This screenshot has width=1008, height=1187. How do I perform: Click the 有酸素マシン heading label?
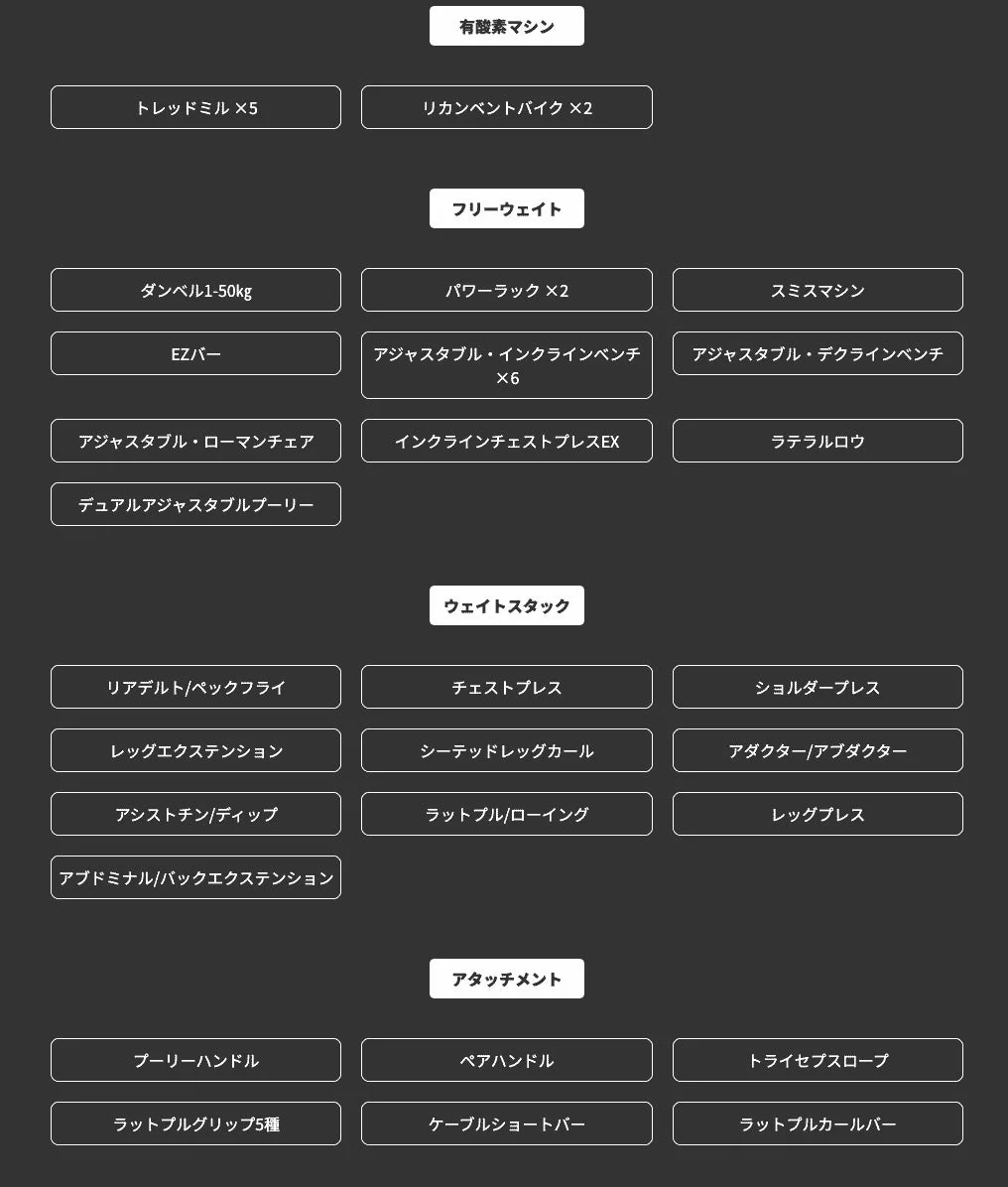507,27
